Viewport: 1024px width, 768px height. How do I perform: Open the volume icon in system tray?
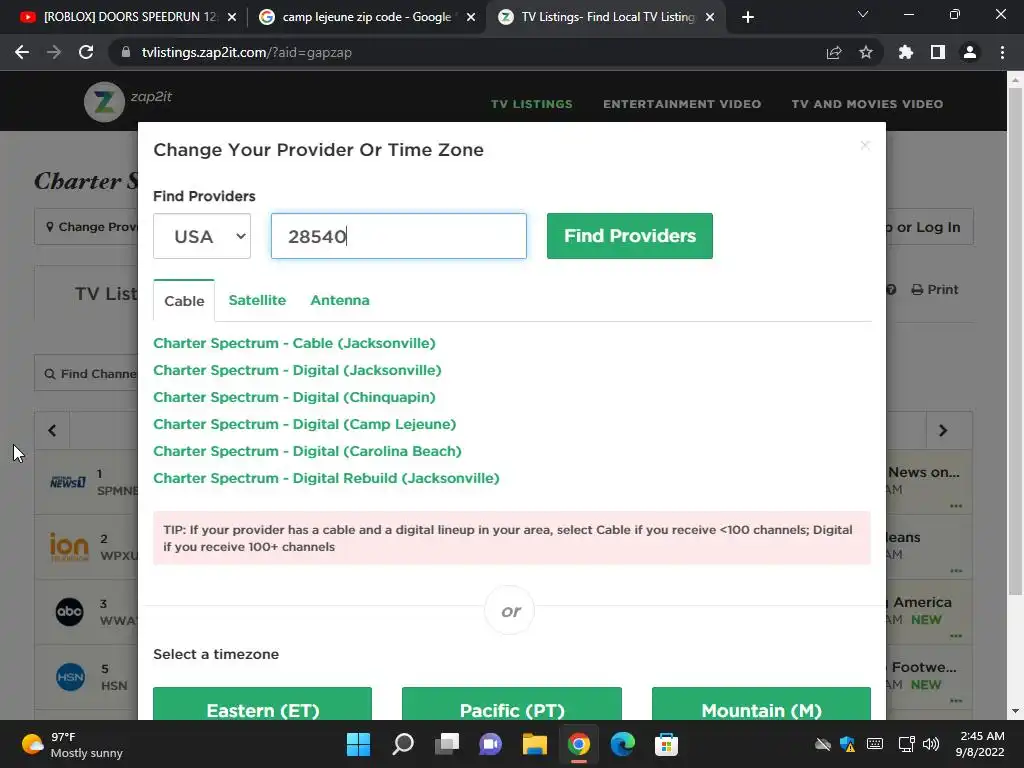click(931, 744)
